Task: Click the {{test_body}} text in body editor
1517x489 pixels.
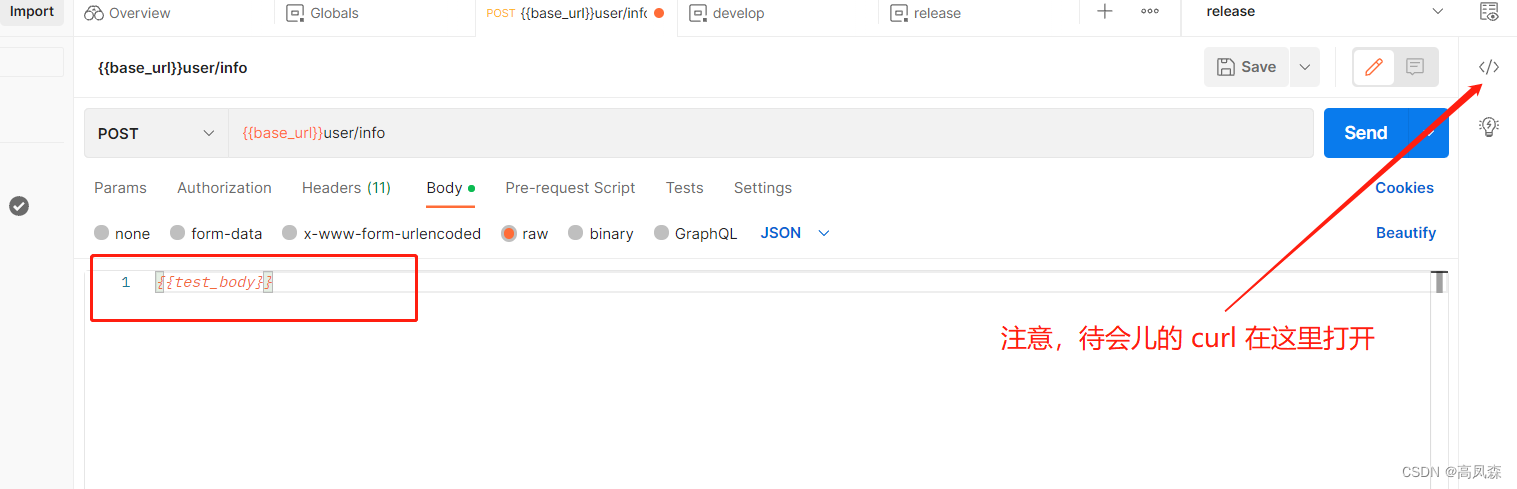Action: (x=215, y=282)
